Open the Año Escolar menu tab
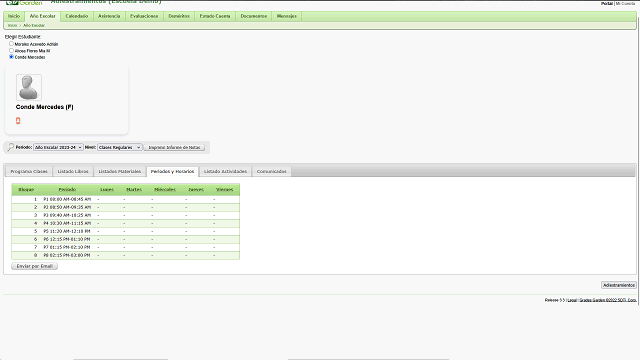640x360 pixels. [42, 16]
